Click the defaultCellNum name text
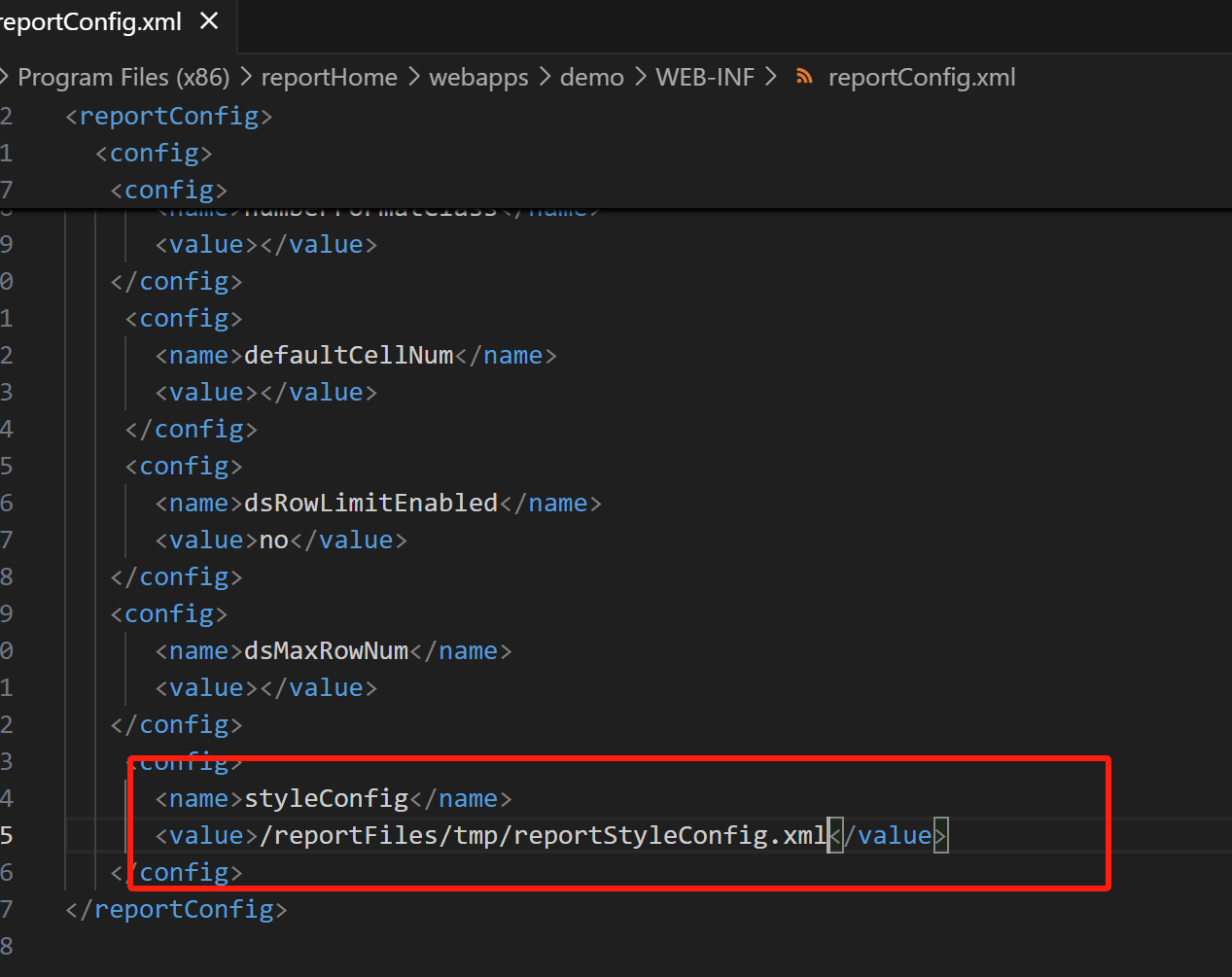 (348, 356)
